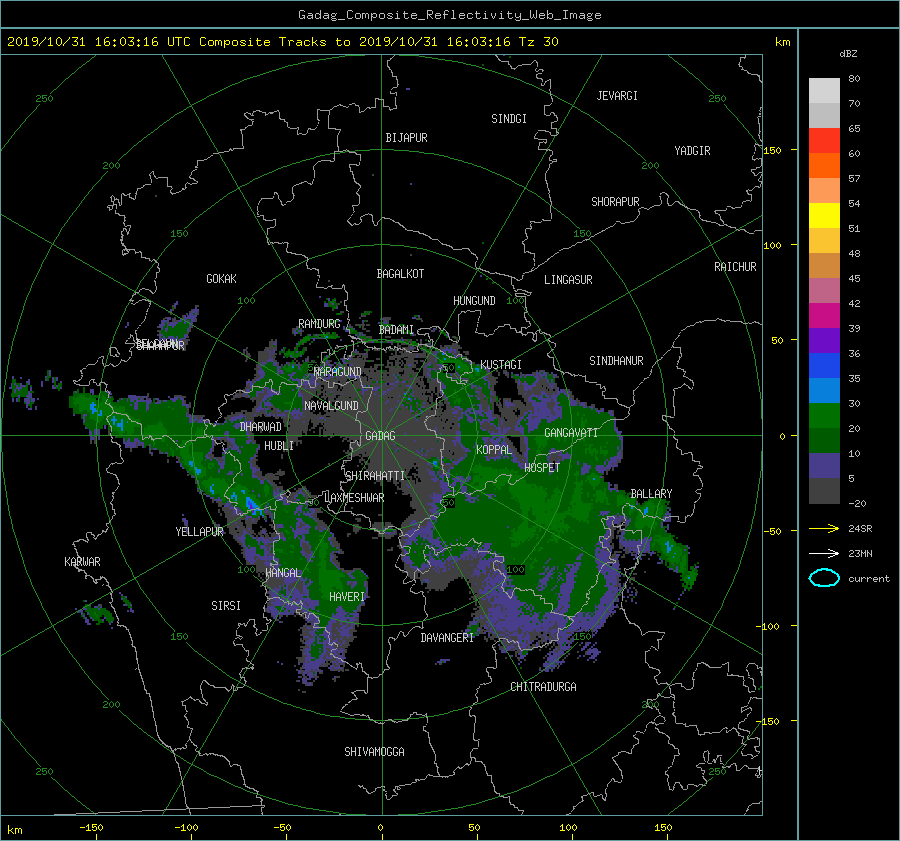The image size is (900, 841).
Task: Click the HUBLI city label
Action: (x=279, y=445)
